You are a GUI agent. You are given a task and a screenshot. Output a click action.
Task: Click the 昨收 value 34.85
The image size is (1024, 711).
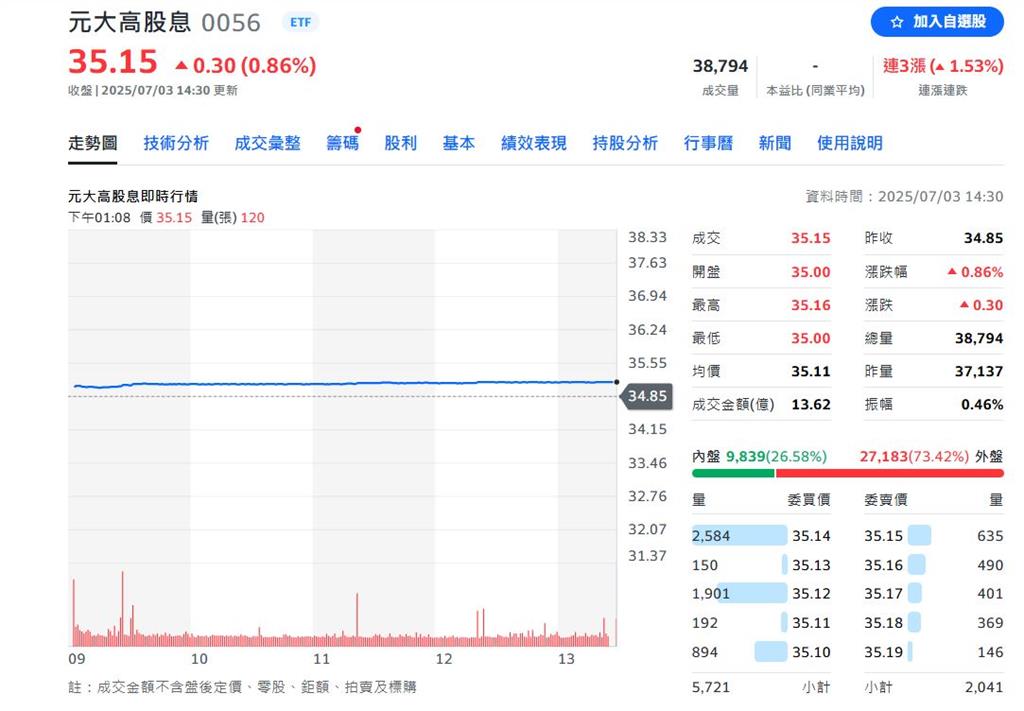tap(983, 238)
